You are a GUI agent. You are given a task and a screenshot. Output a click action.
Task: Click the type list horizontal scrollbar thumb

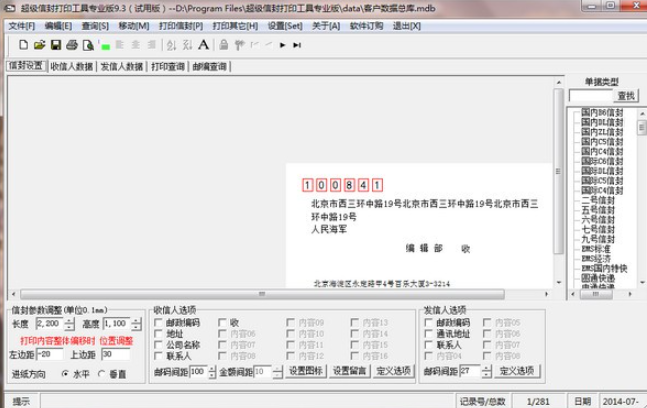(x=596, y=294)
